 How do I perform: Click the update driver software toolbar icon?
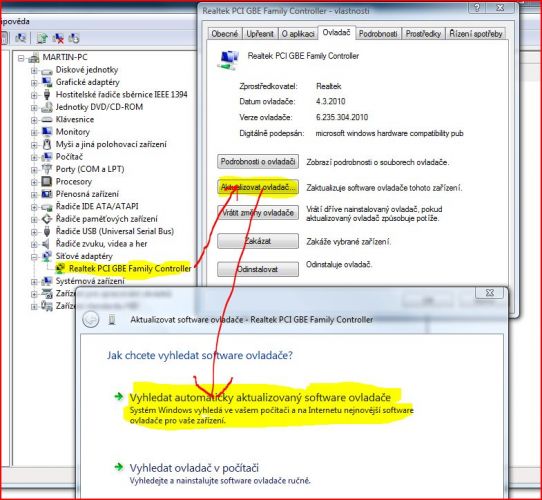42,38
